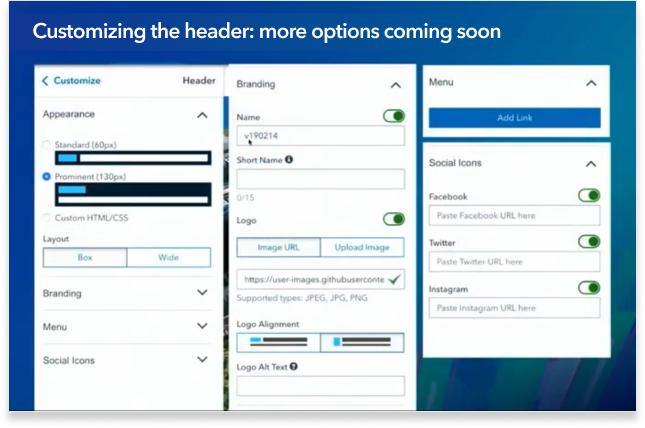The image size is (645, 428).
Task: Switch to Image URL tab
Action: [278, 247]
